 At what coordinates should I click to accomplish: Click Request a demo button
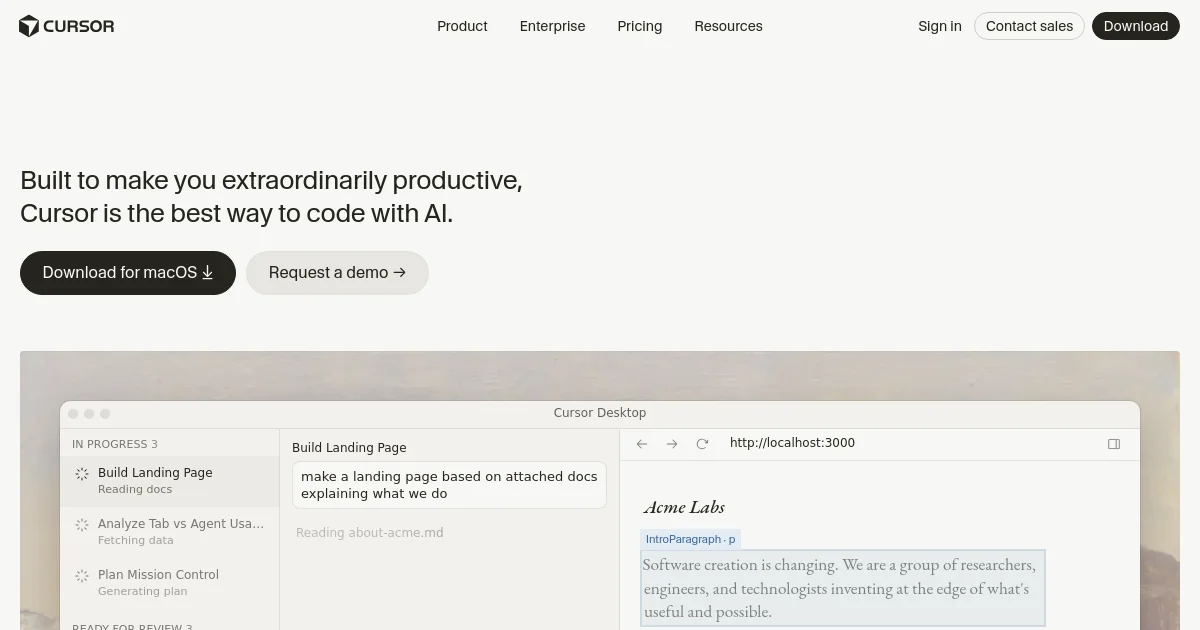coord(337,273)
